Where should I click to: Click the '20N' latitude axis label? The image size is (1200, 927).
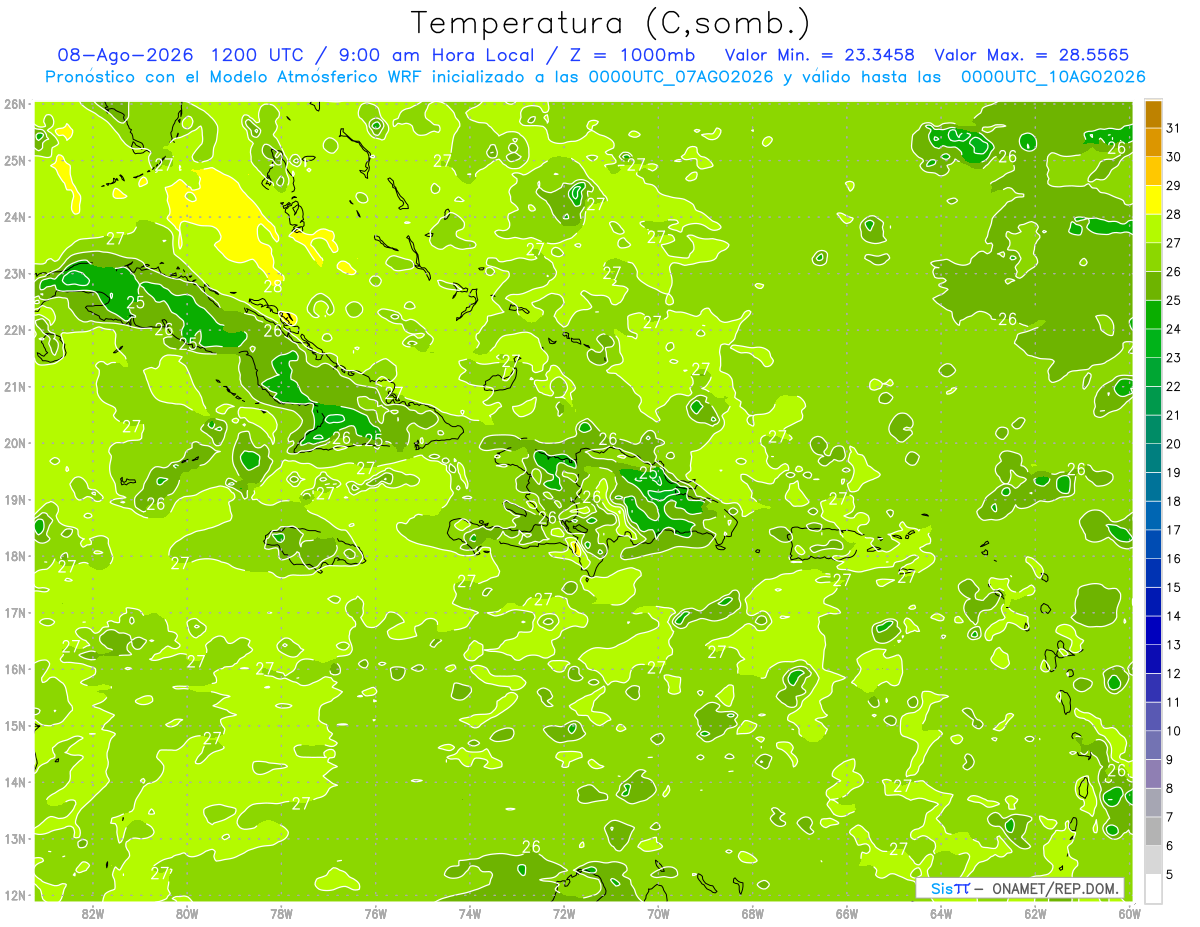click(x=15, y=443)
